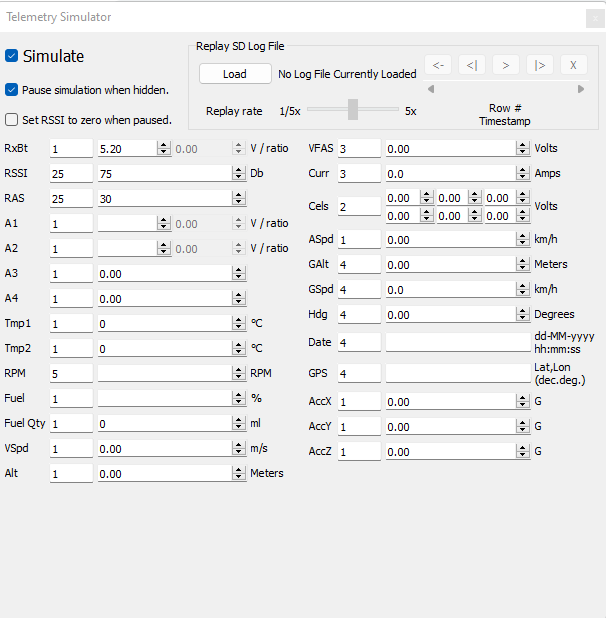Click first Cels top-row cell voltage spinner

pyautogui.click(x=426, y=197)
